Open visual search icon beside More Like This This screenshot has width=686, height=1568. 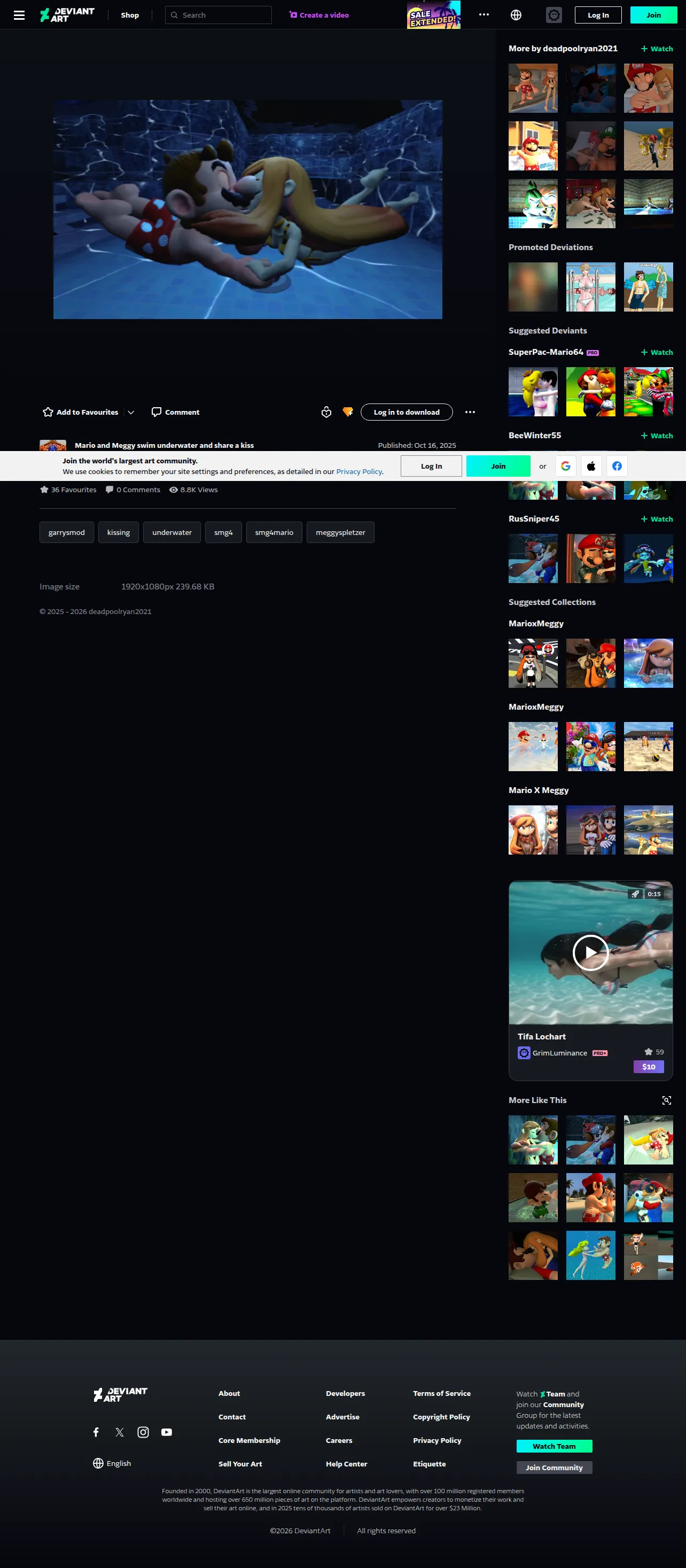(667, 1100)
